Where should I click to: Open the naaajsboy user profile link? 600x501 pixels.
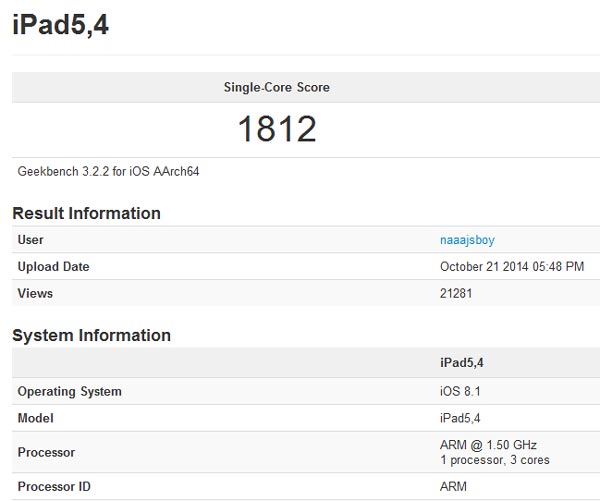pos(466,240)
